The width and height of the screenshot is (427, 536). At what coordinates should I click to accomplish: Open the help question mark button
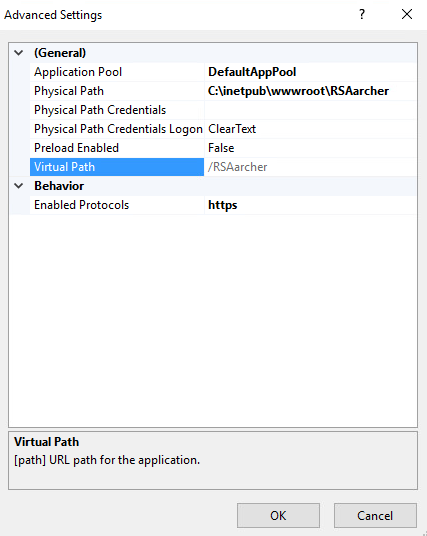pyautogui.click(x=362, y=14)
